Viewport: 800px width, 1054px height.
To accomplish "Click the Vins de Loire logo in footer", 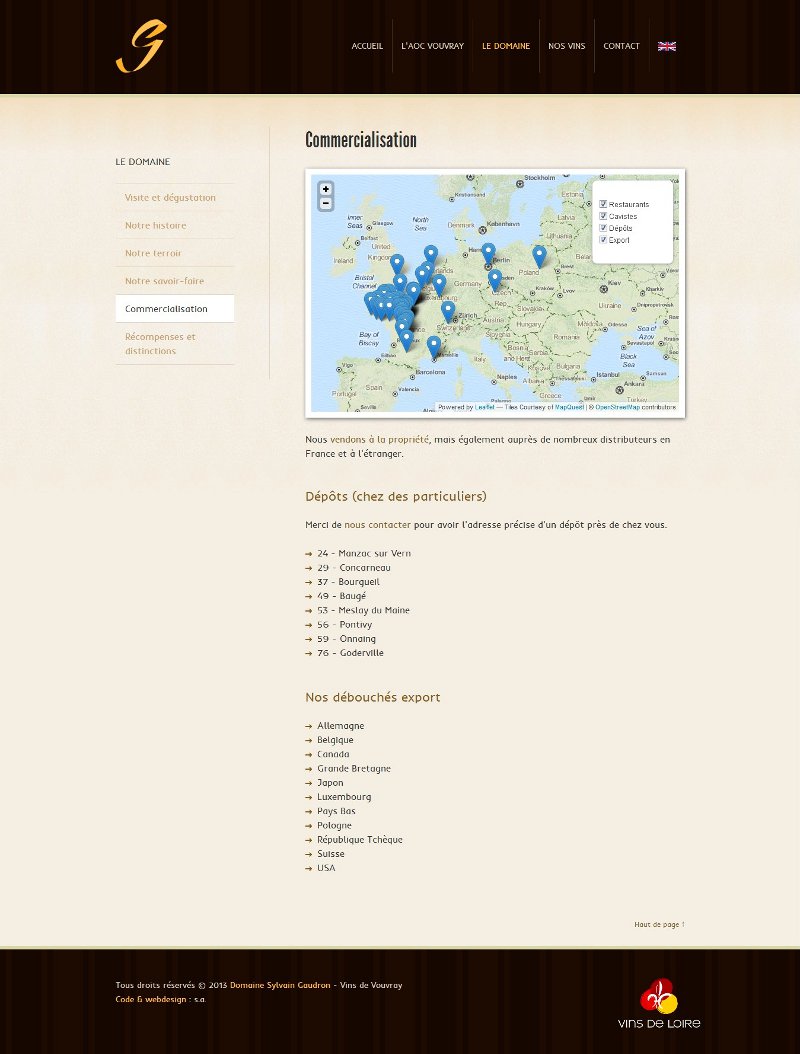I will point(659,1003).
